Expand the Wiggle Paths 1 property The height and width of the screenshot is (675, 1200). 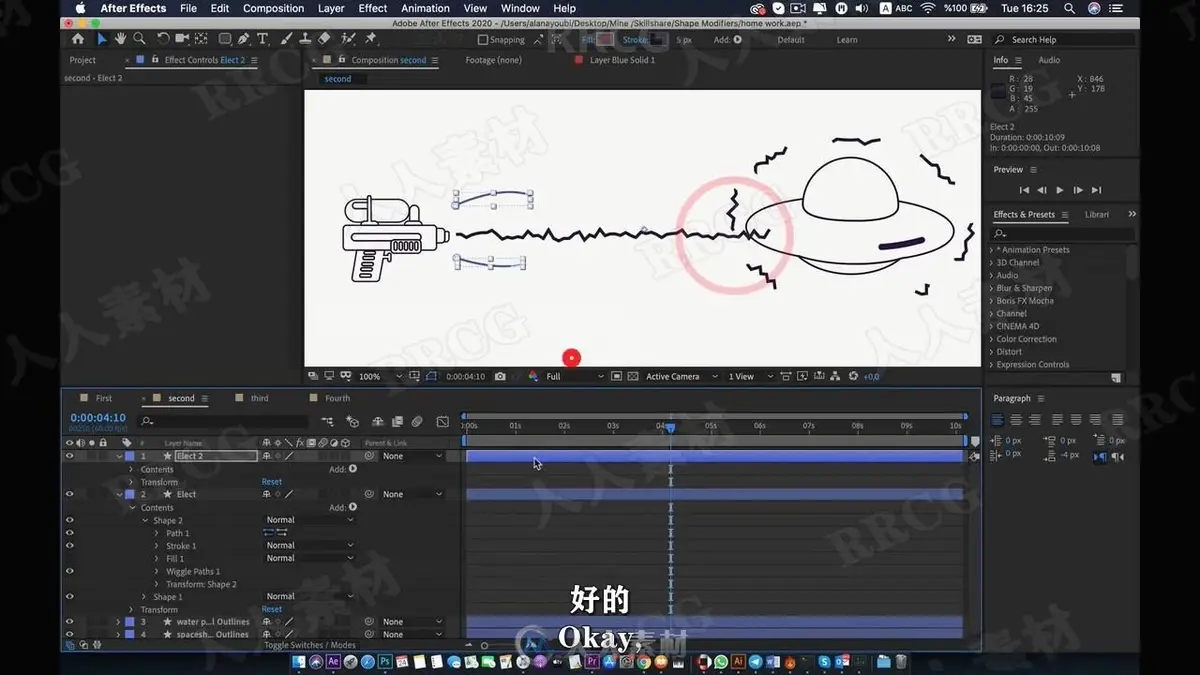coord(157,571)
